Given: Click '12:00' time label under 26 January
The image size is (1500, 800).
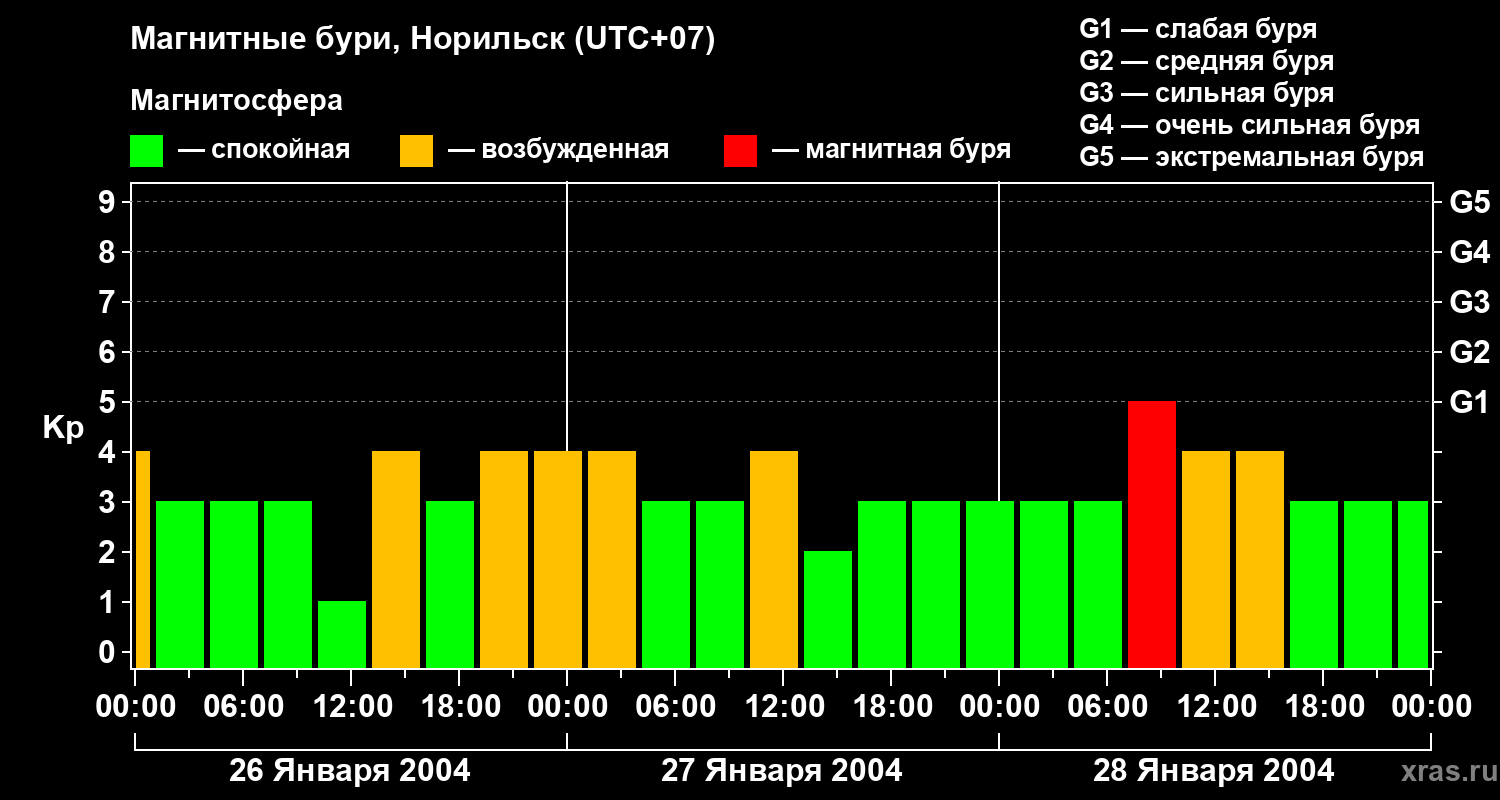Looking at the screenshot, I should 351,706.
